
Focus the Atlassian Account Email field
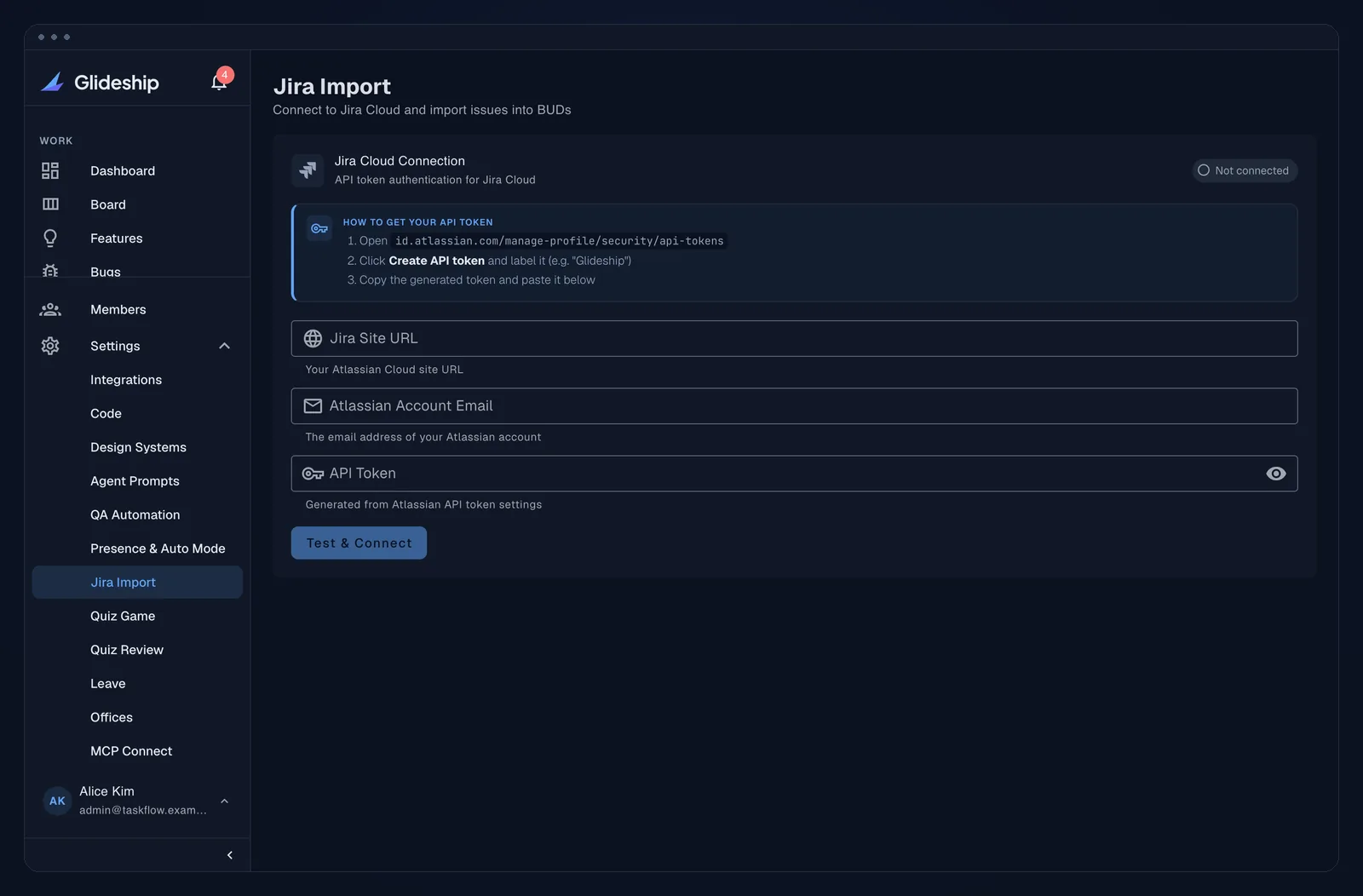point(794,406)
